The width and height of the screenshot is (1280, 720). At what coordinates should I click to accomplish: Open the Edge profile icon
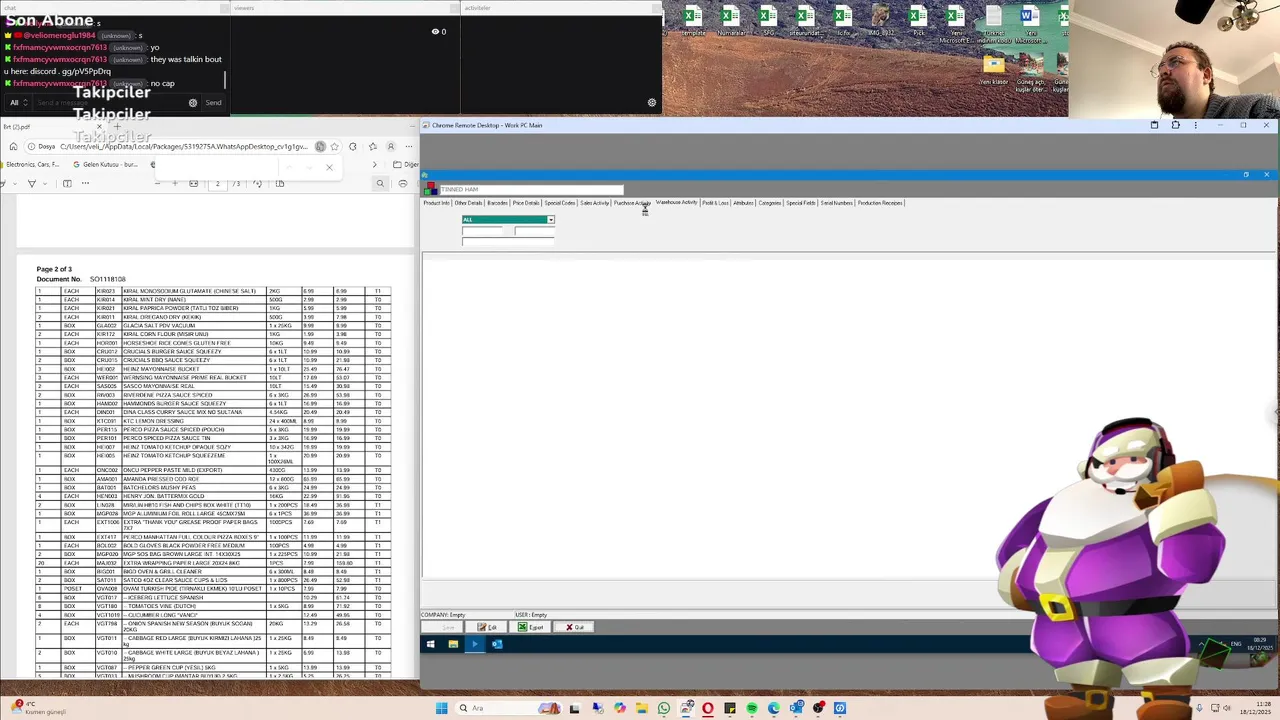click(391, 147)
